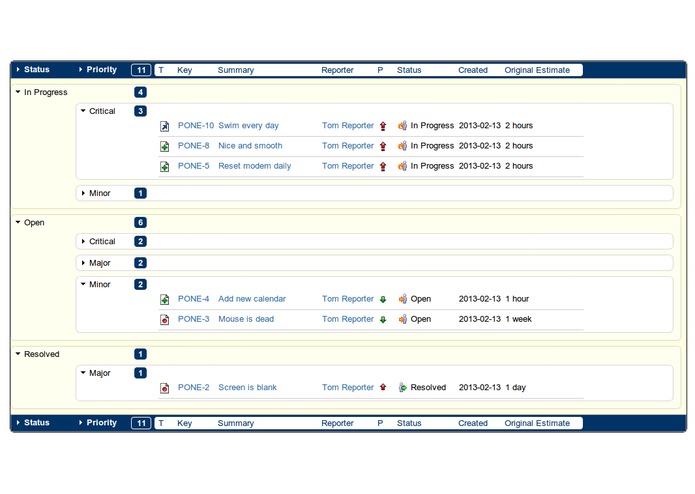Image resolution: width=695 pixels, height=494 pixels.
Task: Click the total count badge 11 at top
Action: point(141,70)
